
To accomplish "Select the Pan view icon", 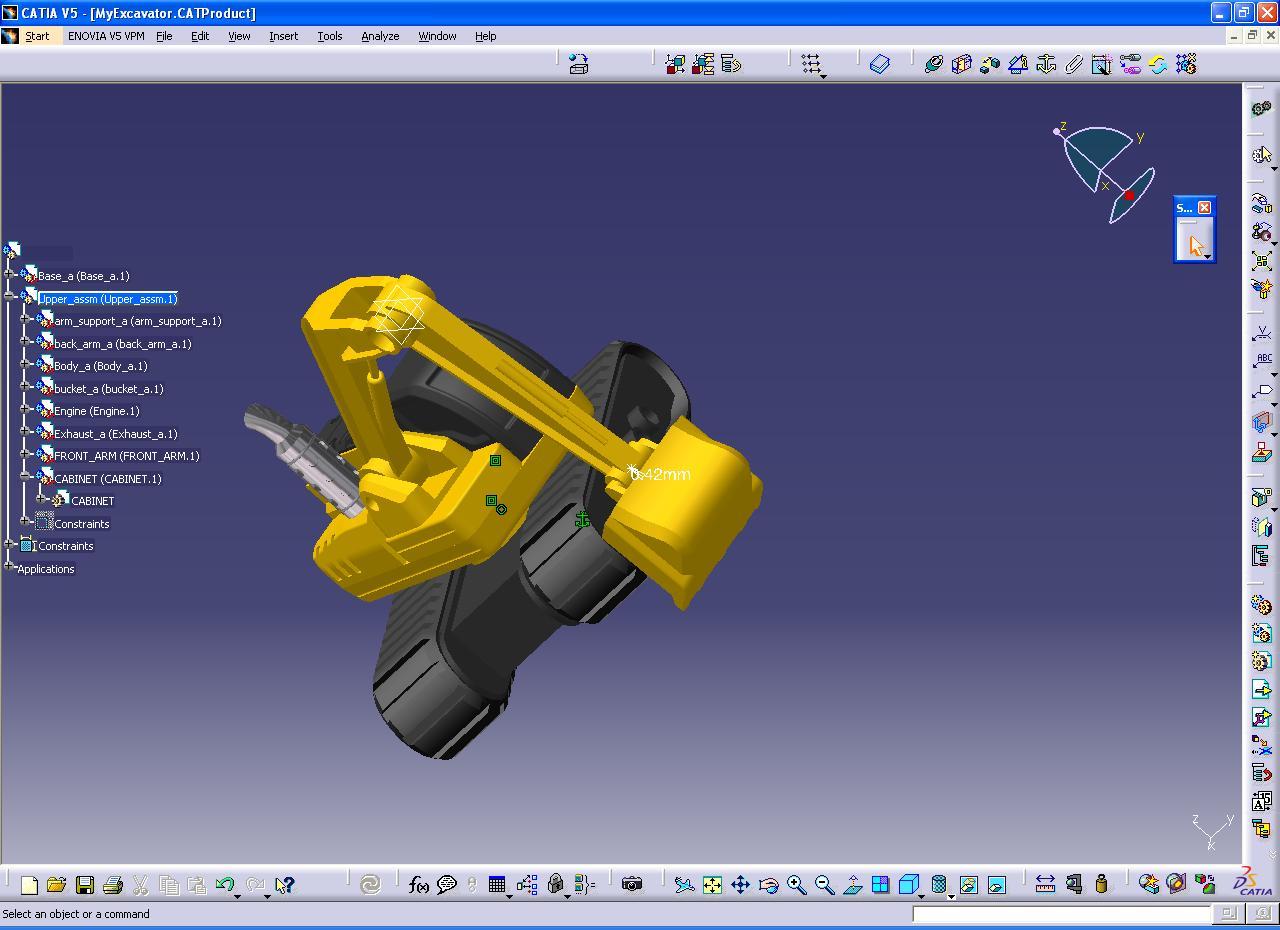I will 740,885.
